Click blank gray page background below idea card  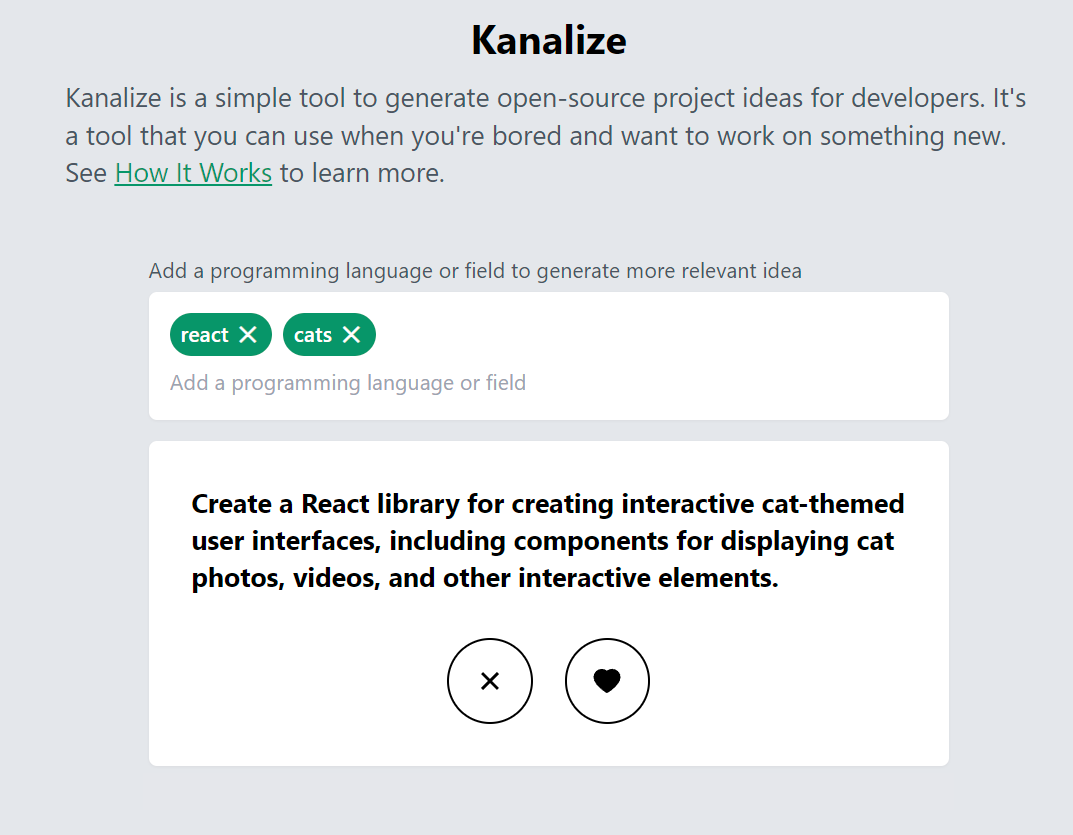pyautogui.click(x=547, y=801)
